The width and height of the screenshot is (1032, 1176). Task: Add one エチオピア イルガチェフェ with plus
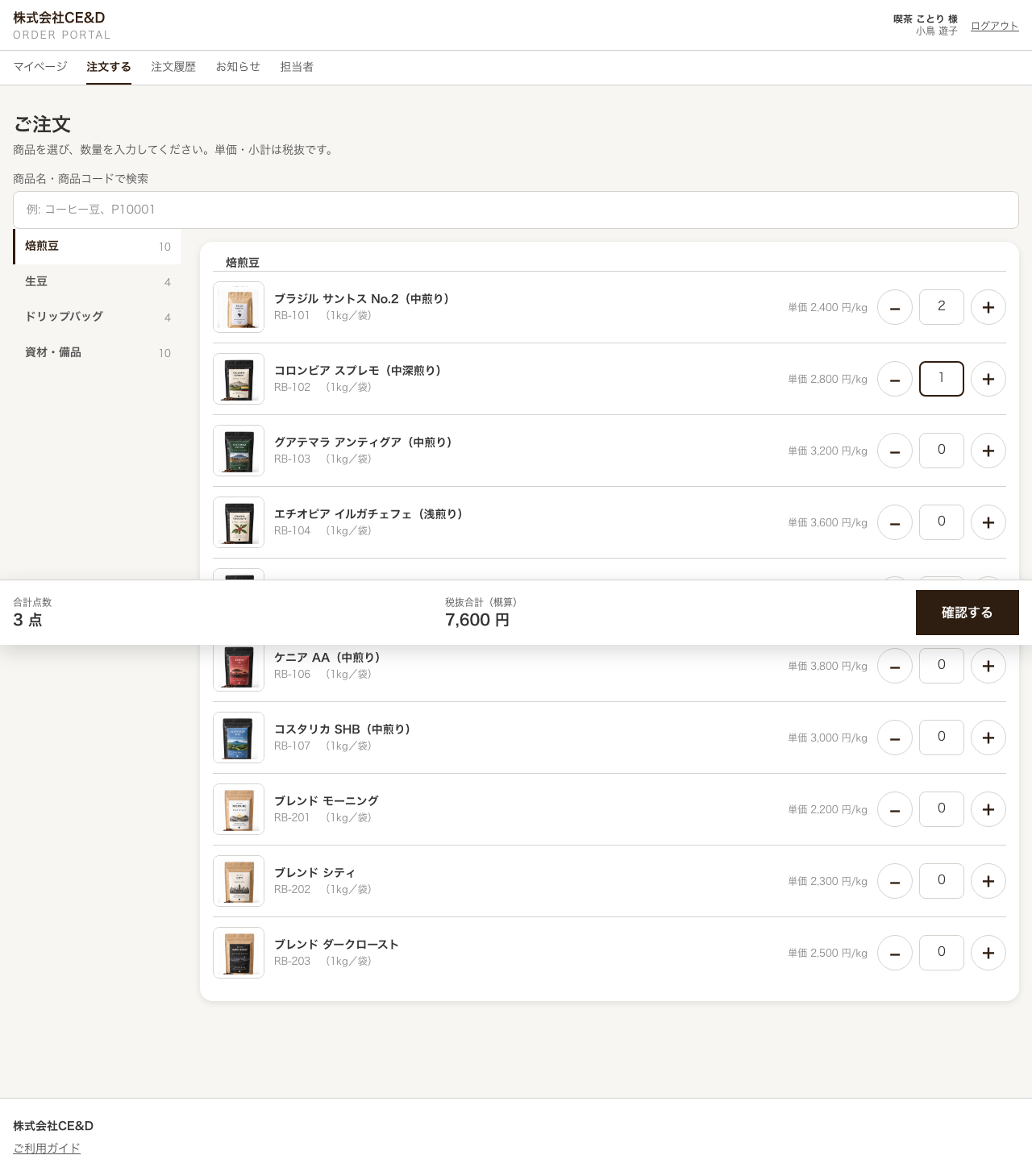coord(988,522)
